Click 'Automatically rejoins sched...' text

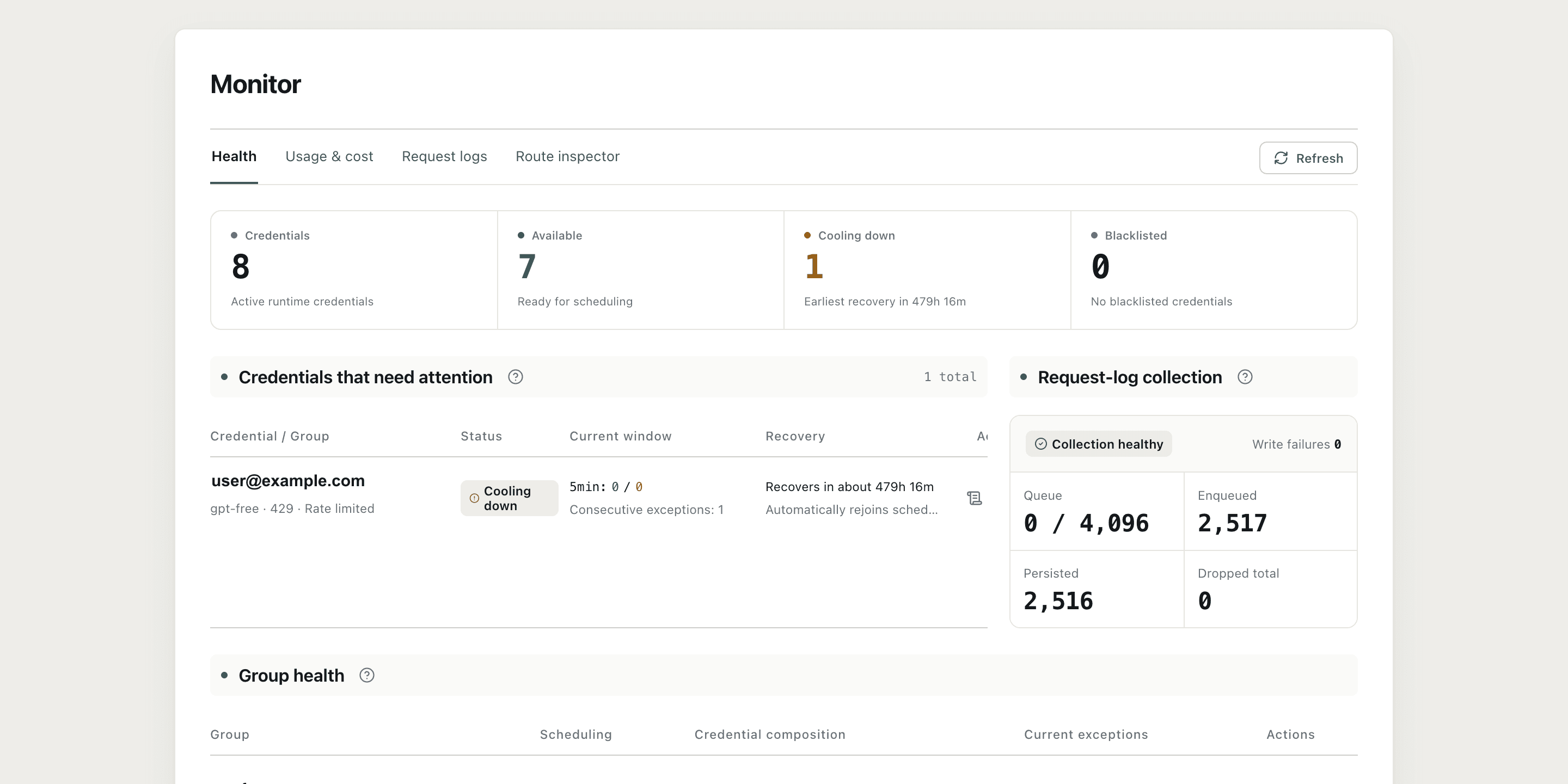coord(851,510)
